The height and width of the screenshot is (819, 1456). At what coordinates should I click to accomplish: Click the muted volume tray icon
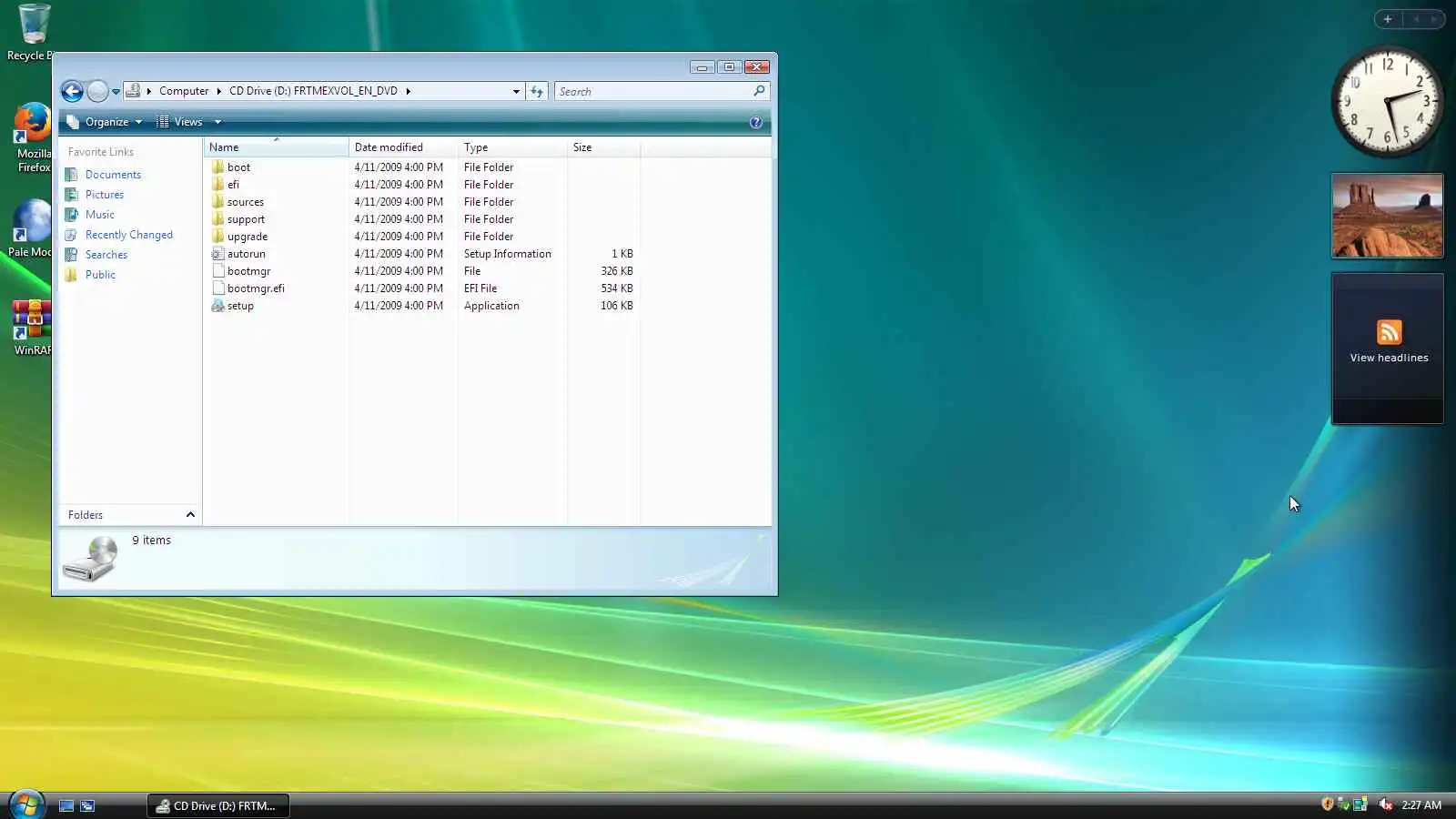1385,804
